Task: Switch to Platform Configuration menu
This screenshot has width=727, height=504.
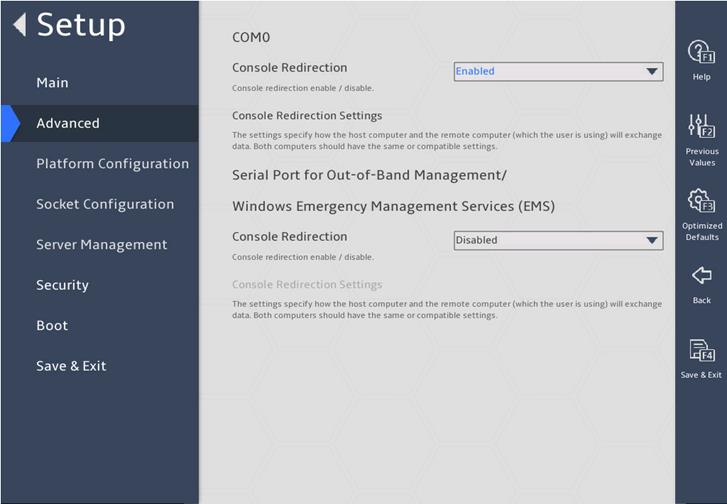Action: 113,164
